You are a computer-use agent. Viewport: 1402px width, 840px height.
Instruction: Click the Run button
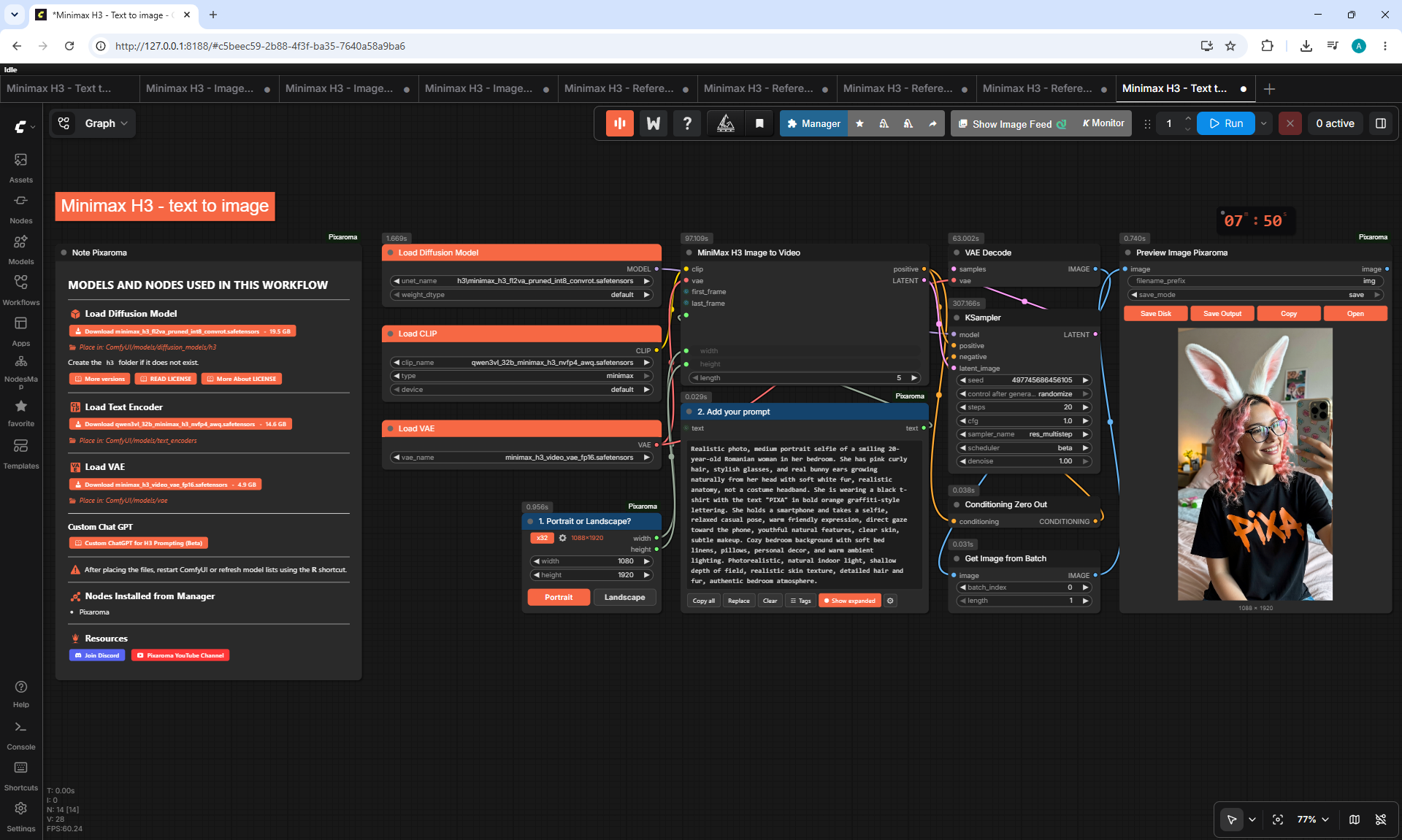pos(1225,123)
